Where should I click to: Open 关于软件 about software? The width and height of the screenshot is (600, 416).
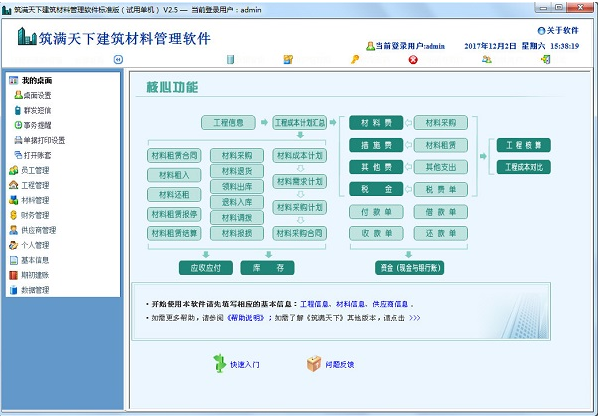click(x=558, y=31)
